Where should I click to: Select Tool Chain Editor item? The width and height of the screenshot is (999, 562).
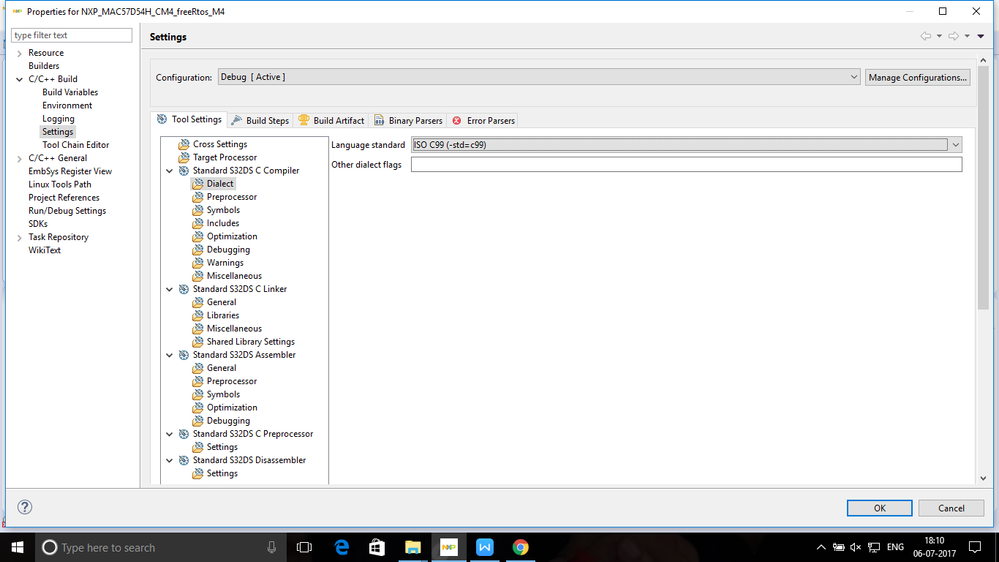coord(75,145)
